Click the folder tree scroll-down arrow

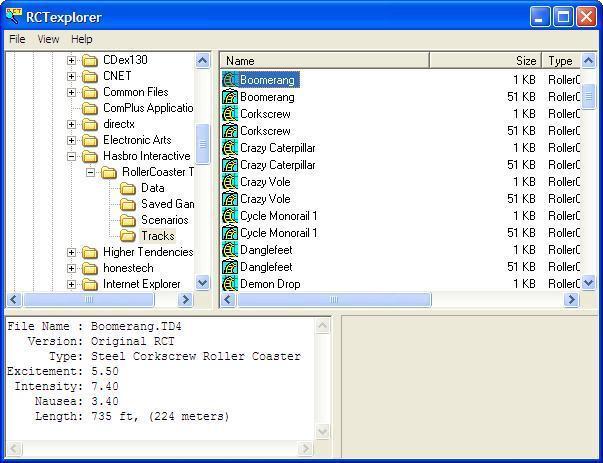click(202, 284)
